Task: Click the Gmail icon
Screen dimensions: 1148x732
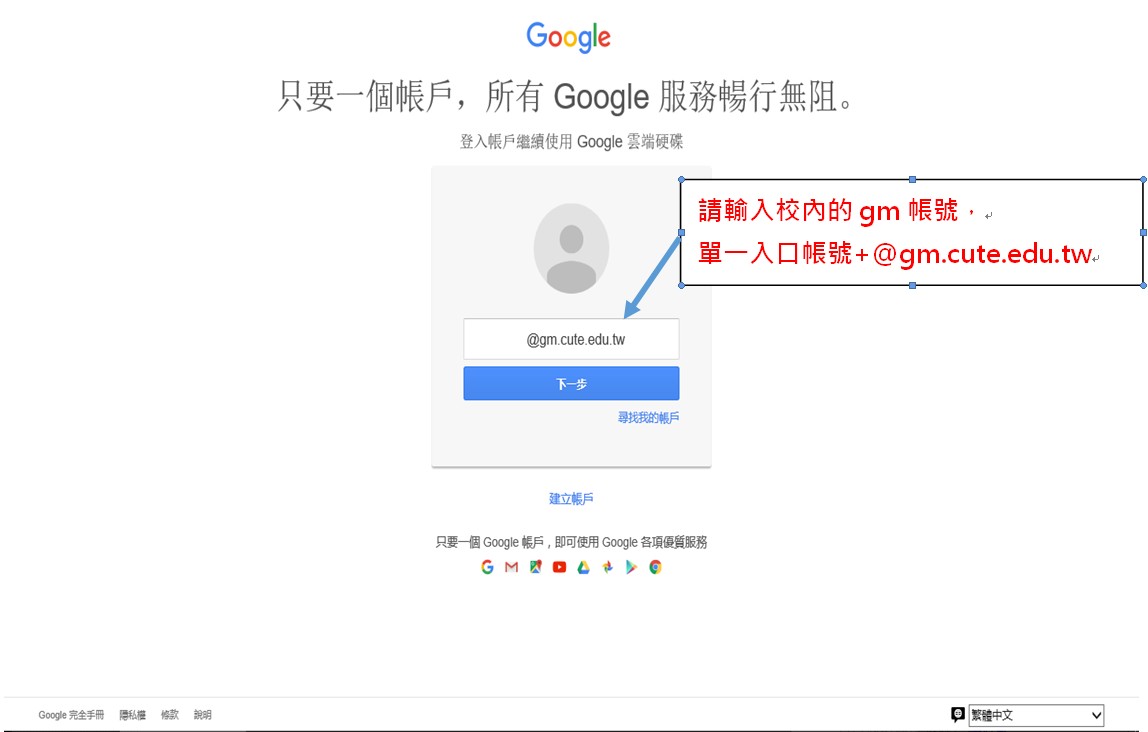Action: click(511, 567)
